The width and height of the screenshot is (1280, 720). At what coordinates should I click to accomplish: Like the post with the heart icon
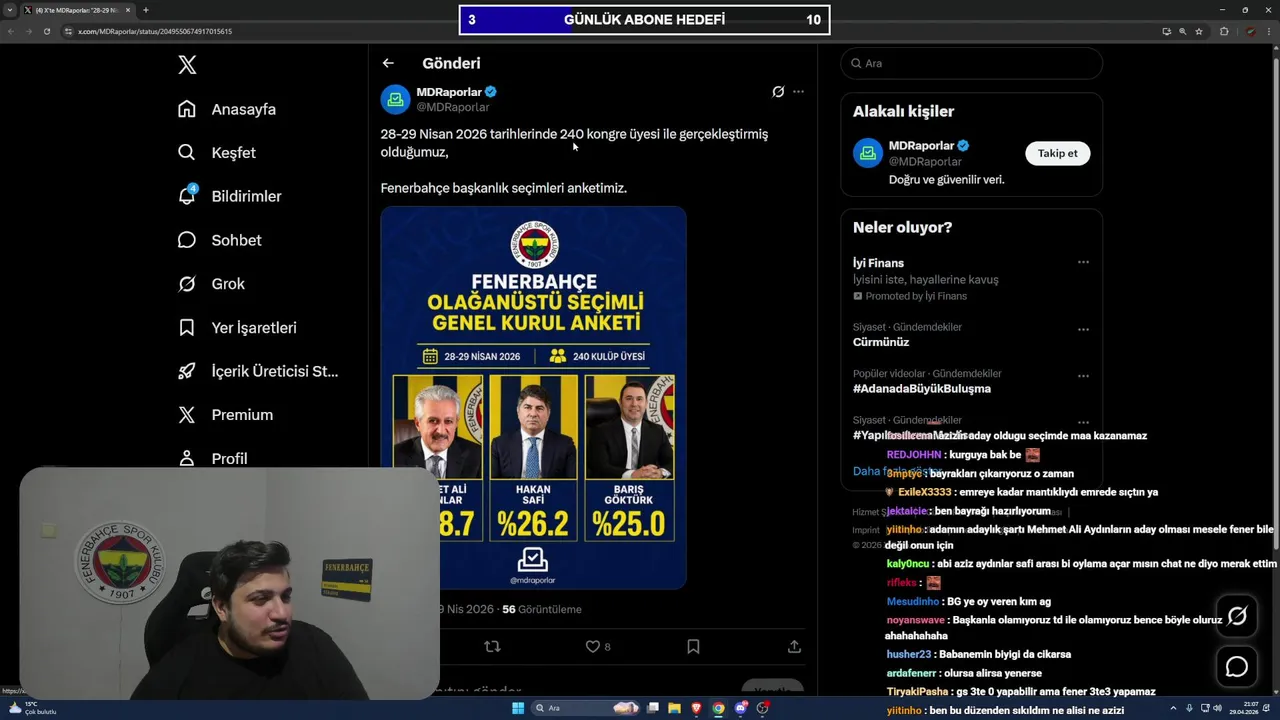tap(592, 647)
